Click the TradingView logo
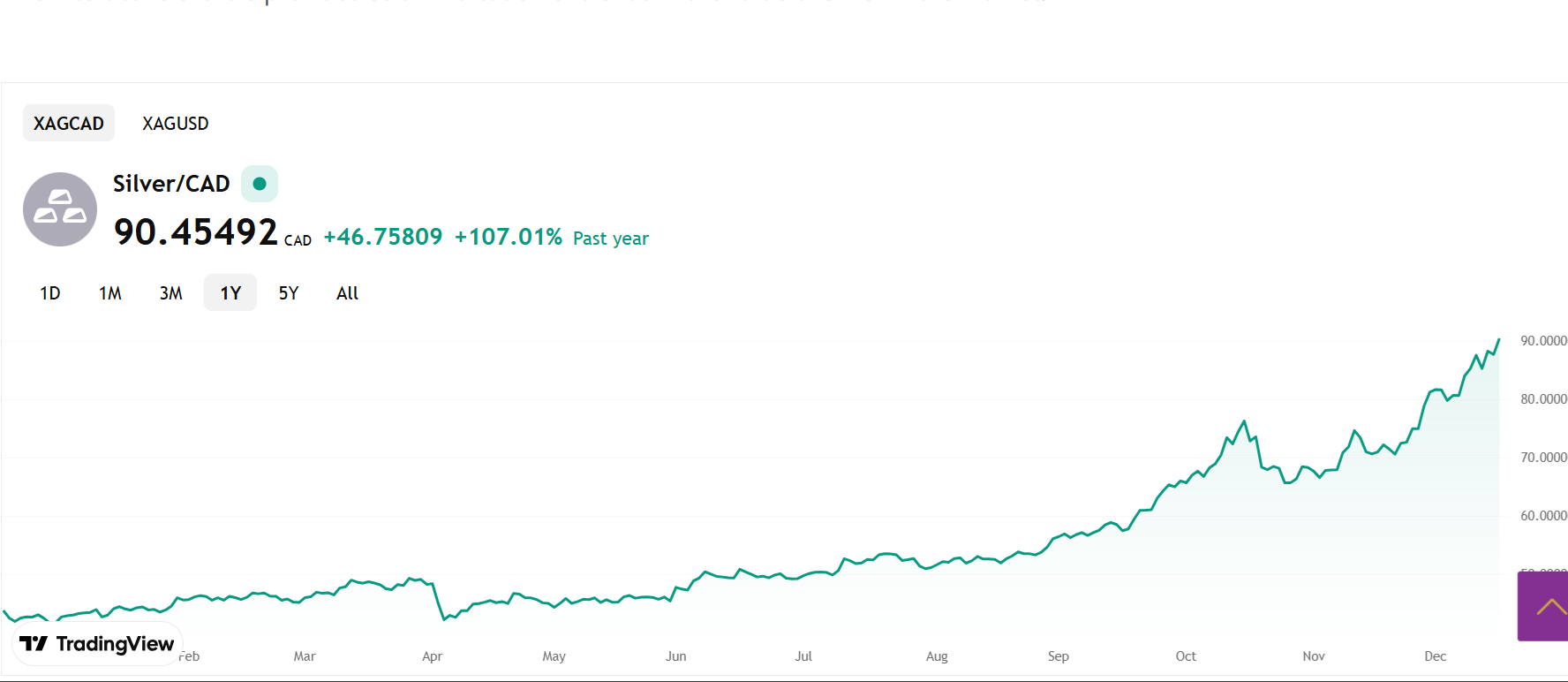This screenshot has width=1568, height=682. (x=97, y=644)
